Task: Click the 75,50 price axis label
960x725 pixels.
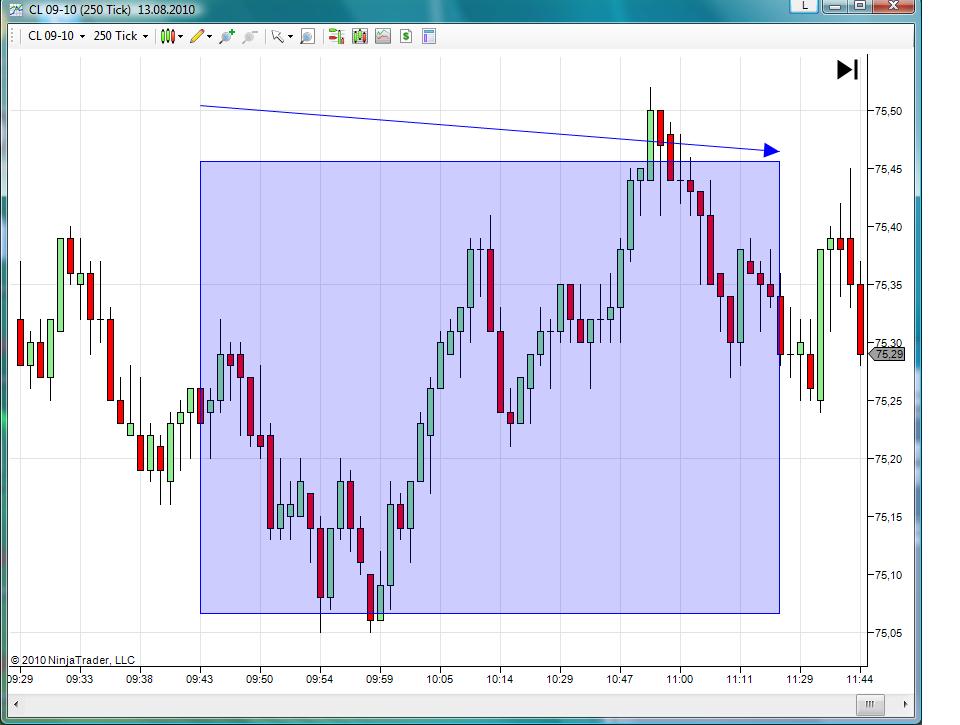Action: [x=888, y=111]
